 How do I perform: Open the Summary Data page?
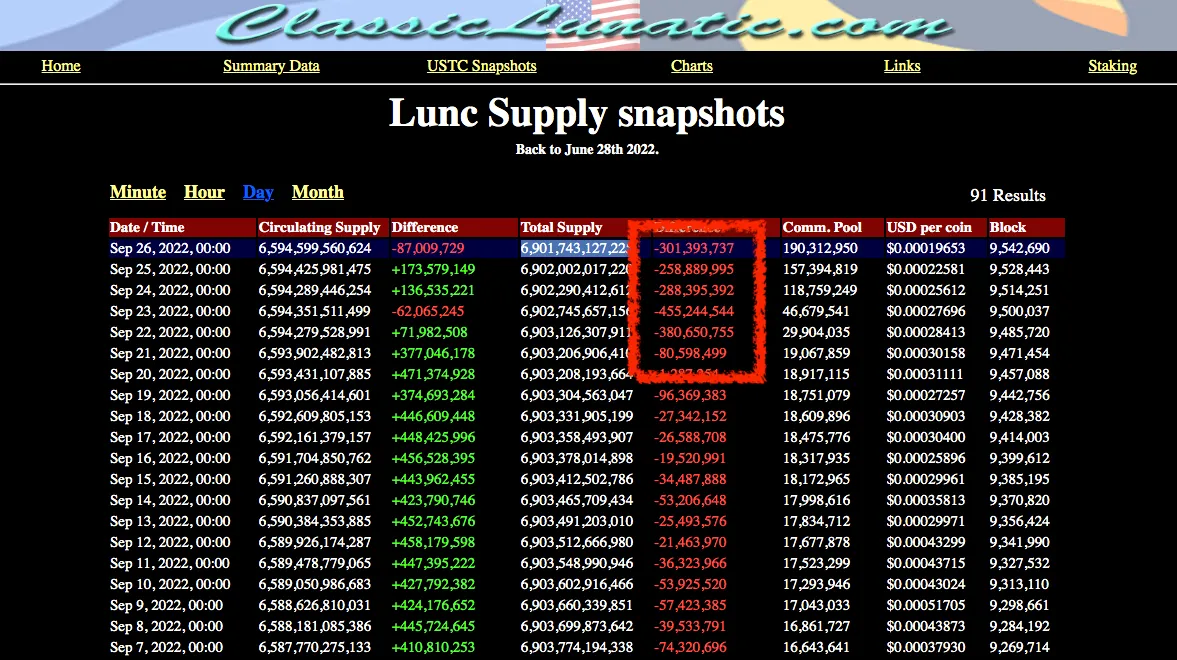pyautogui.click(x=271, y=66)
